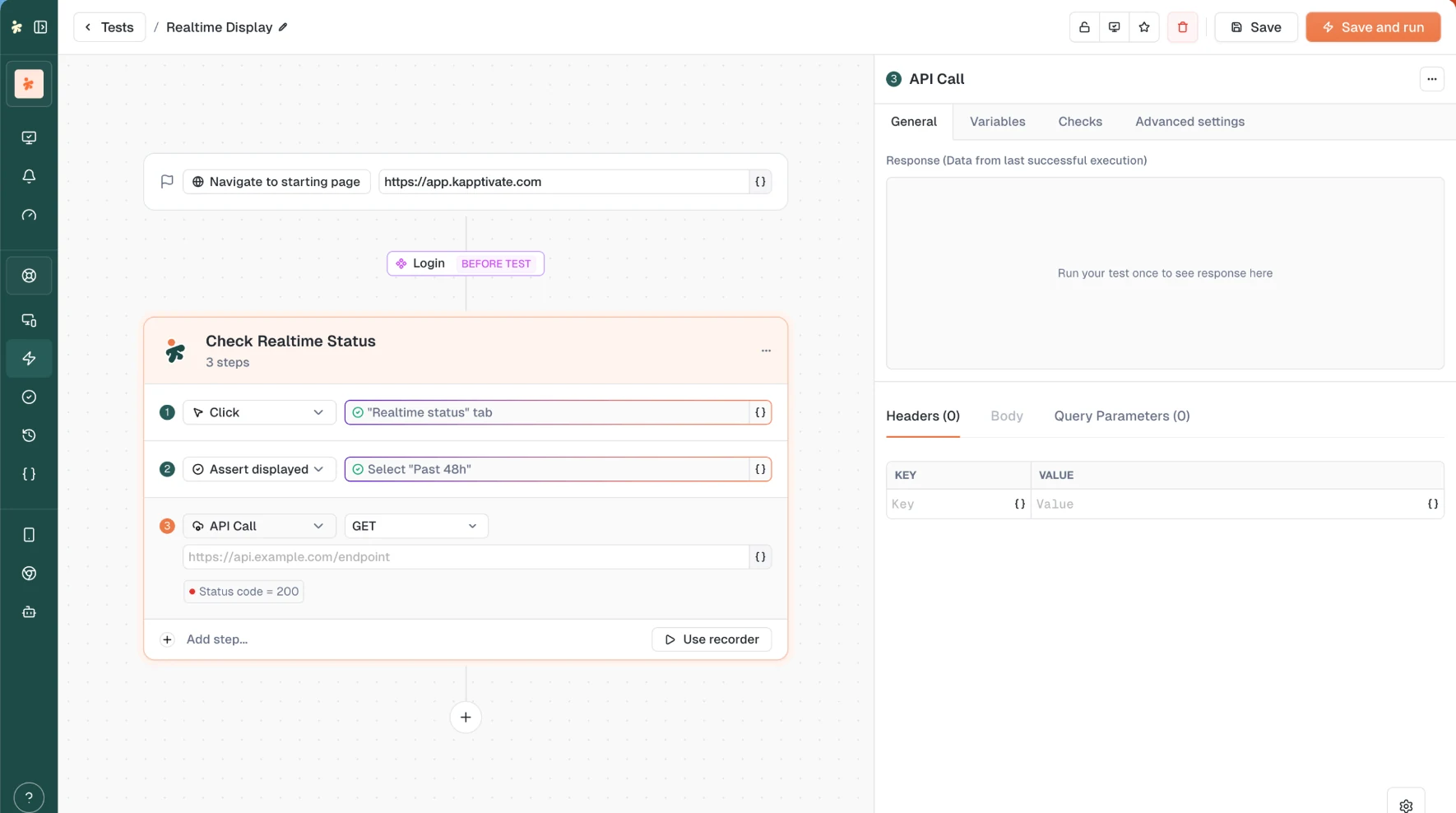Open the workspace logo tile in sidebar
The height and width of the screenshot is (813, 1456).
click(x=29, y=84)
